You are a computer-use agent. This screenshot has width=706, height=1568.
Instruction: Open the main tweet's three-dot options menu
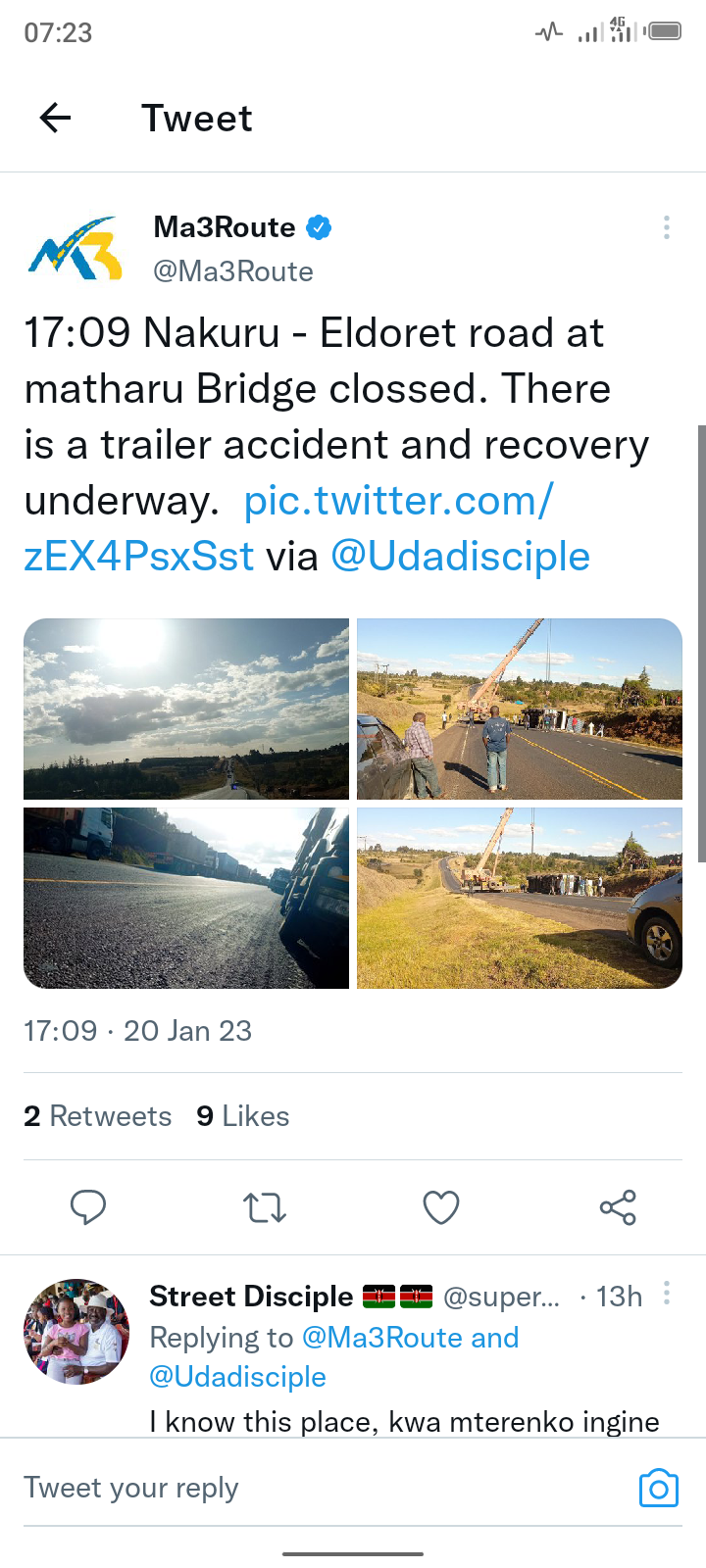click(x=667, y=228)
